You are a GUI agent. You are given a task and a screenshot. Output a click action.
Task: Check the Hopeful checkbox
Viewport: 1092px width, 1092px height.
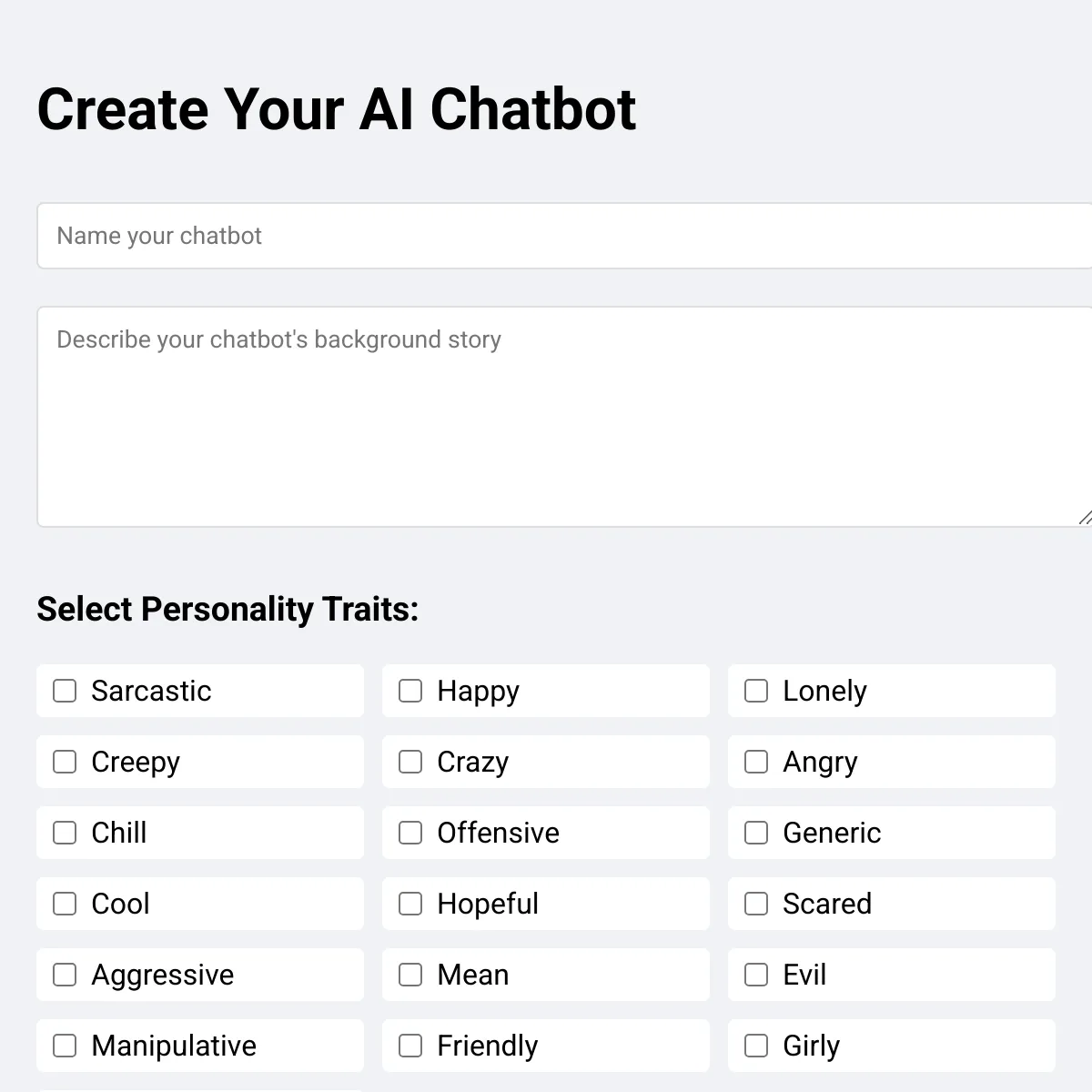[x=410, y=904]
